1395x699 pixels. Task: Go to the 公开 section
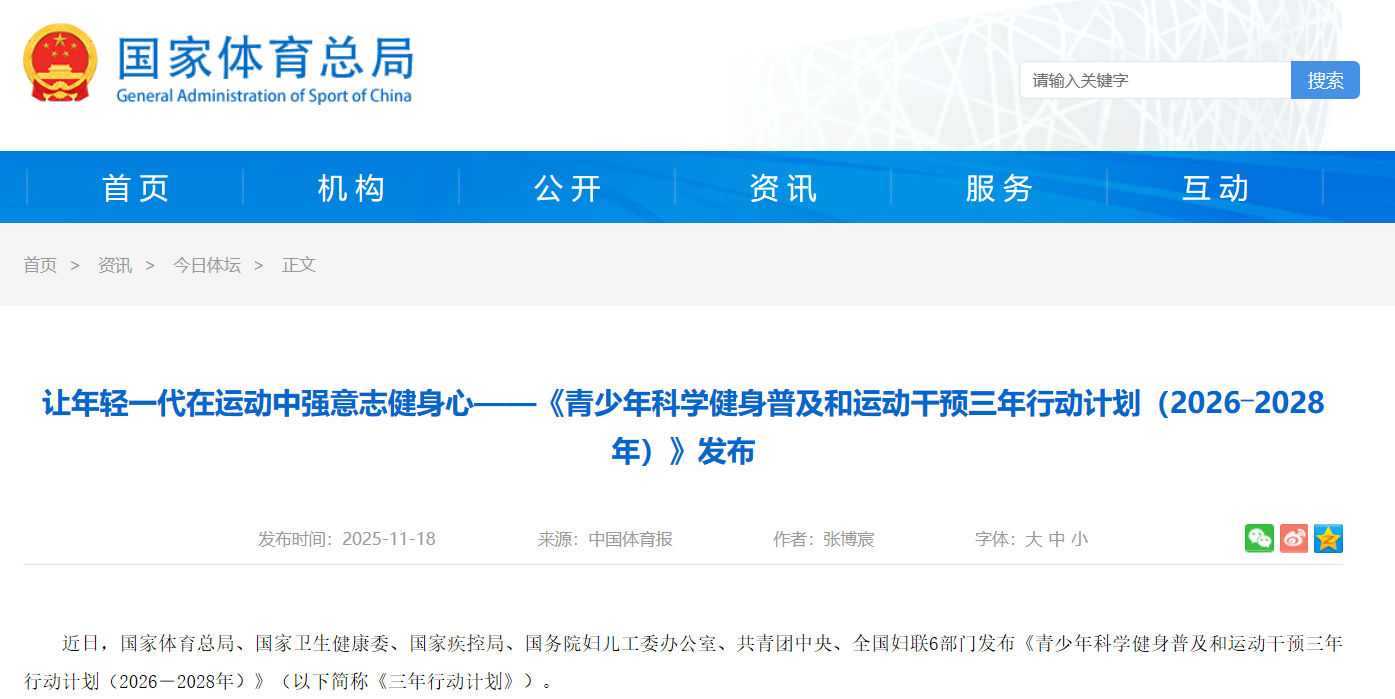pyautogui.click(x=568, y=188)
